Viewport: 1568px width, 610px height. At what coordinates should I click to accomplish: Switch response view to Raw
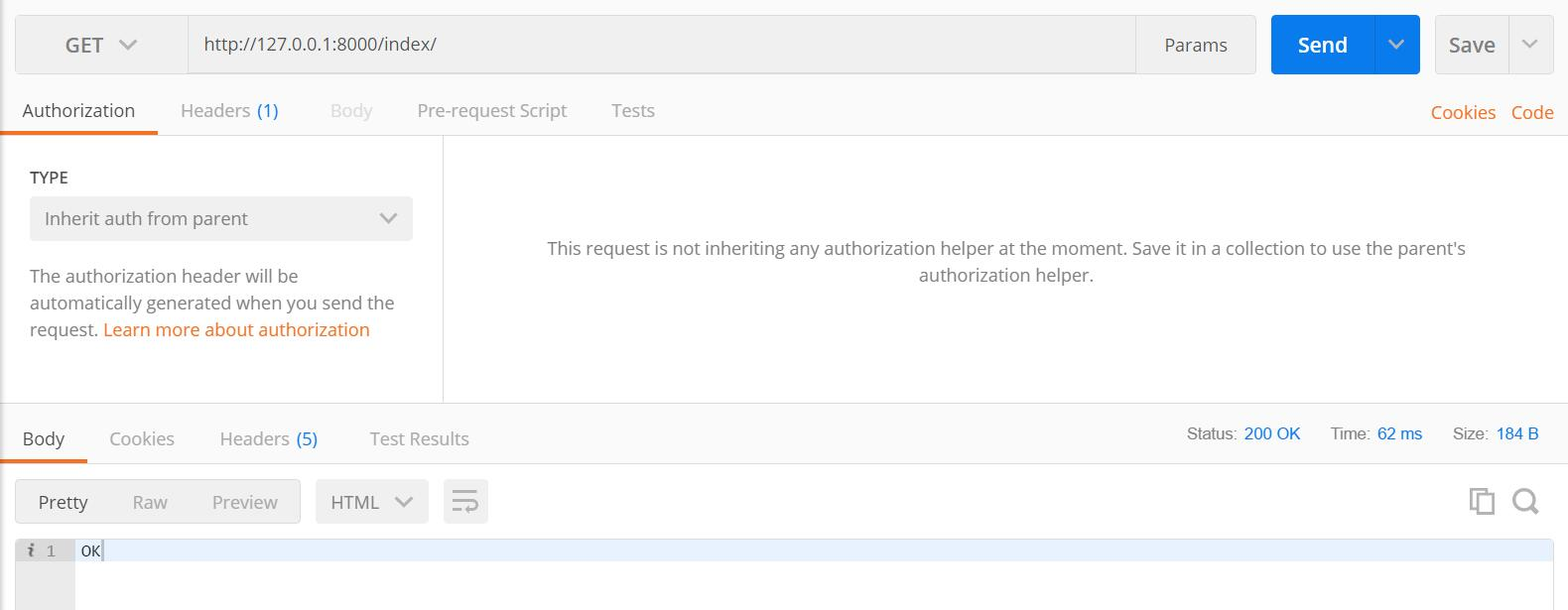coord(150,502)
